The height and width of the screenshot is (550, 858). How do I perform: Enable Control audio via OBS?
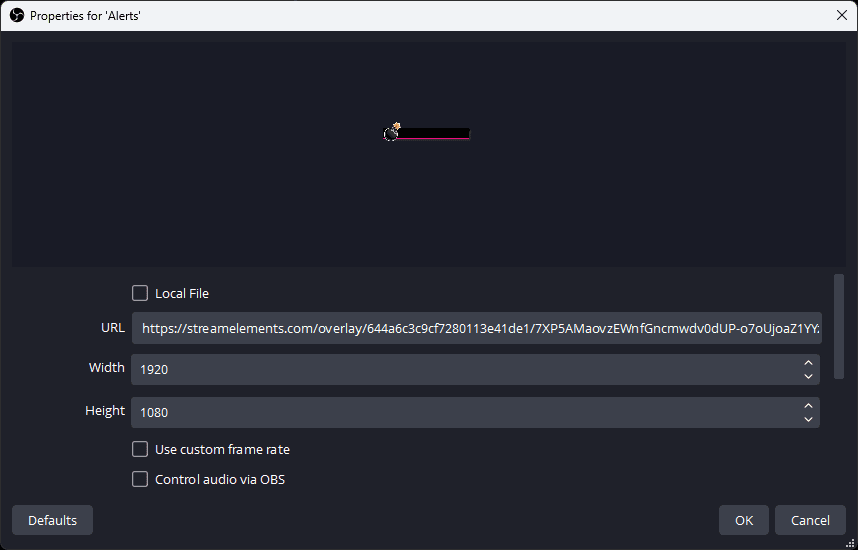coord(140,479)
